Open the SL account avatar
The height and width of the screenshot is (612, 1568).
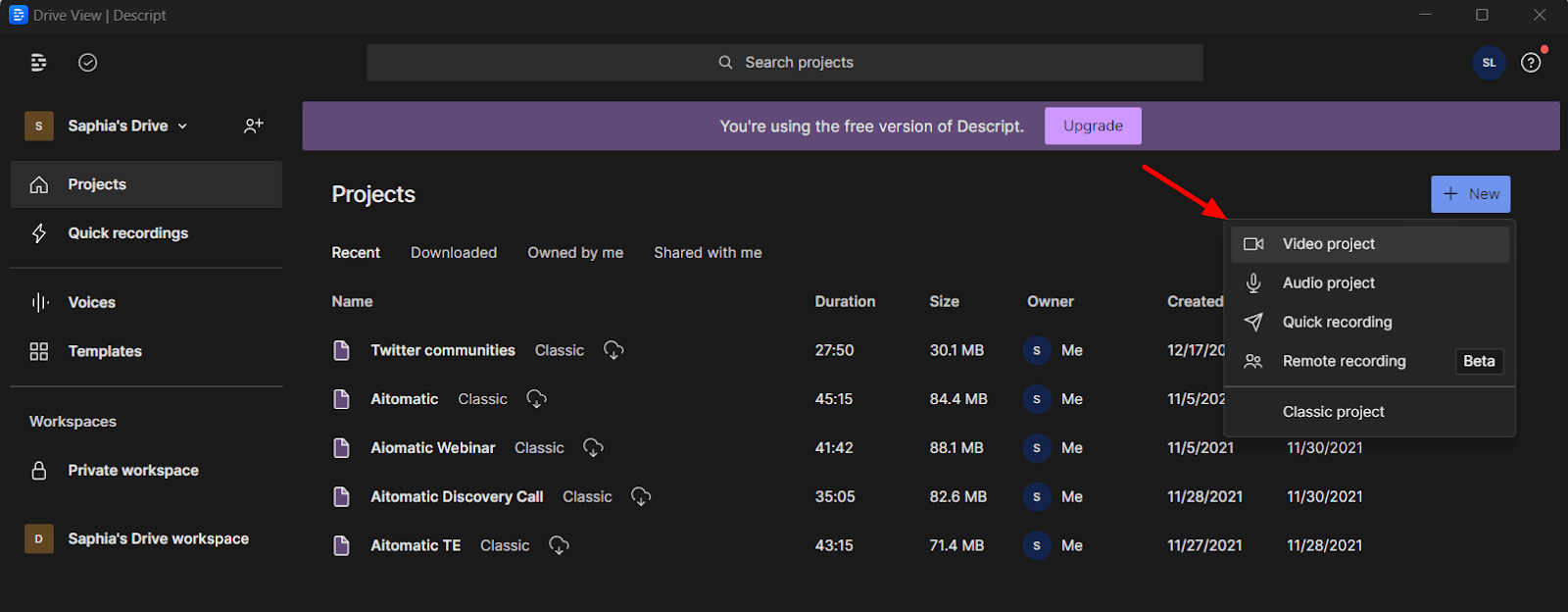point(1489,63)
